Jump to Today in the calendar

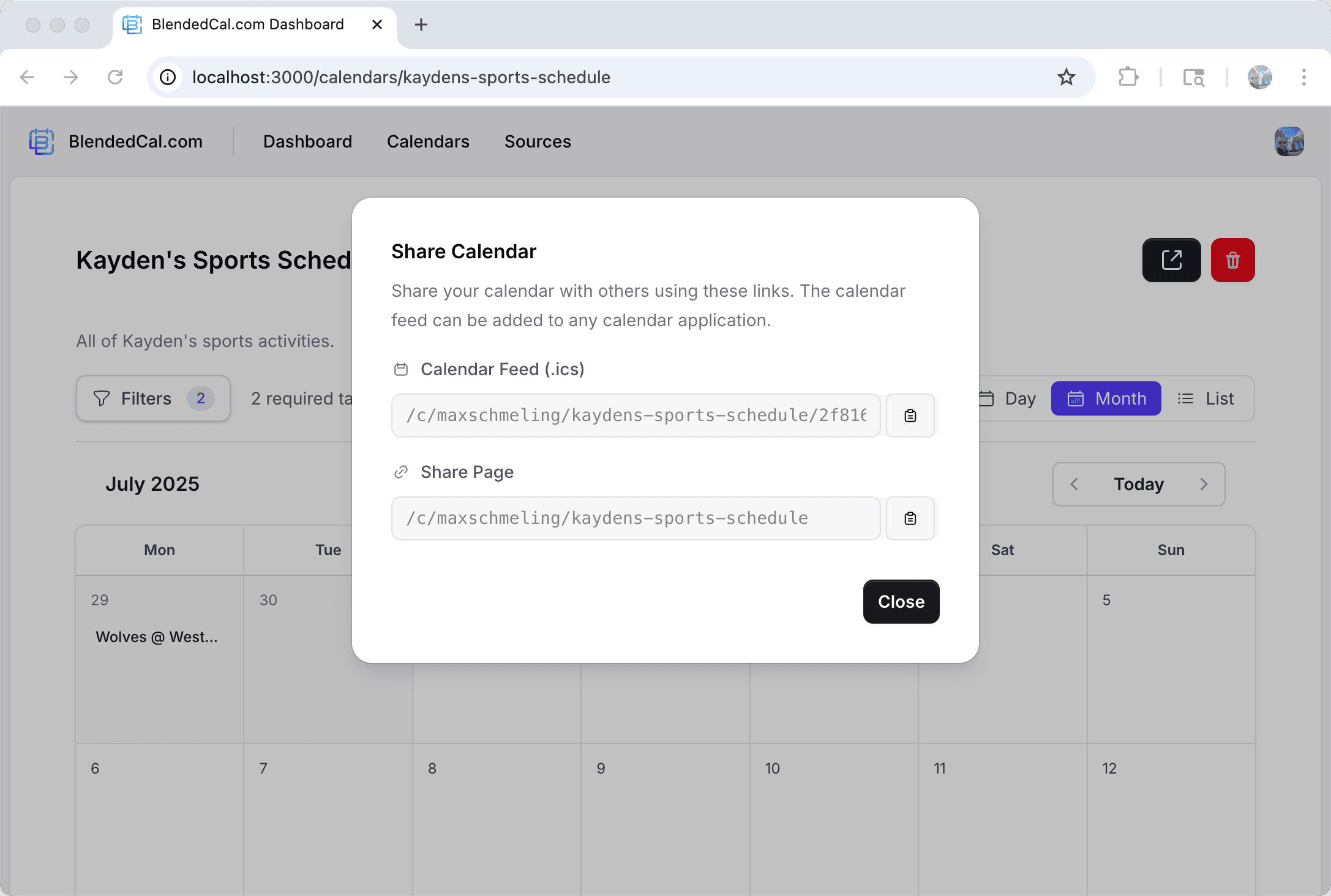1138,484
